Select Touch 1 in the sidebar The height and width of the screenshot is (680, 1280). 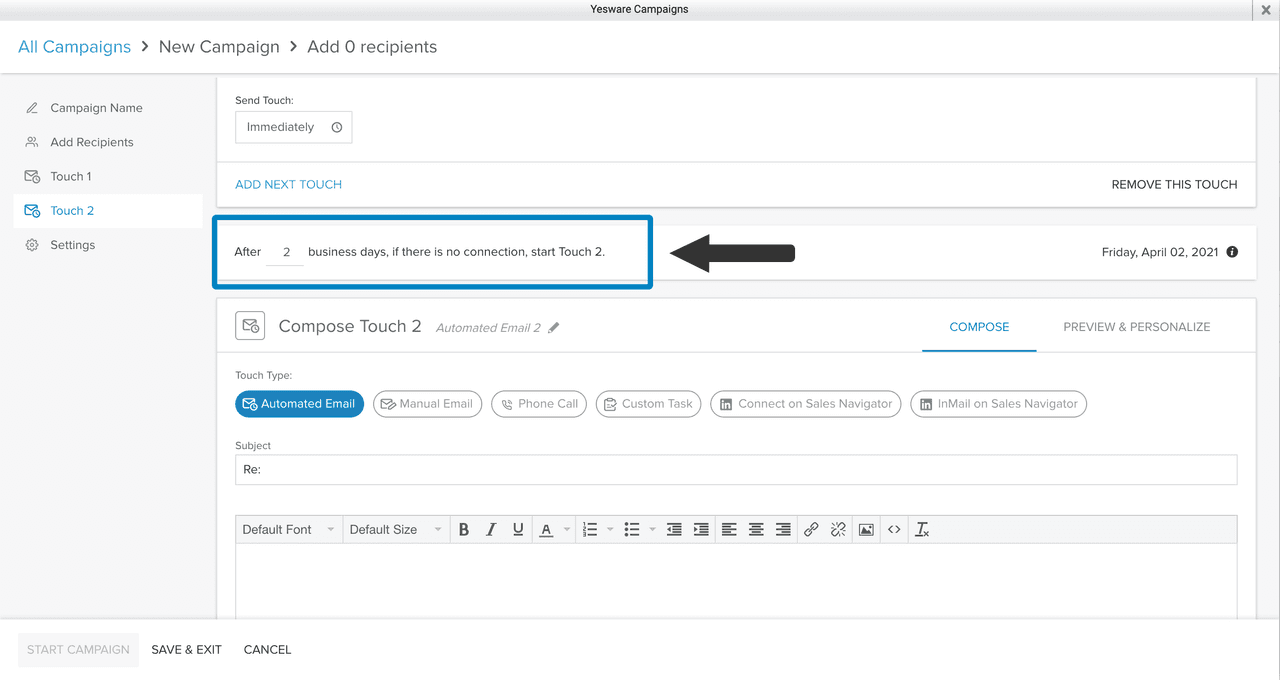pos(71,176)
